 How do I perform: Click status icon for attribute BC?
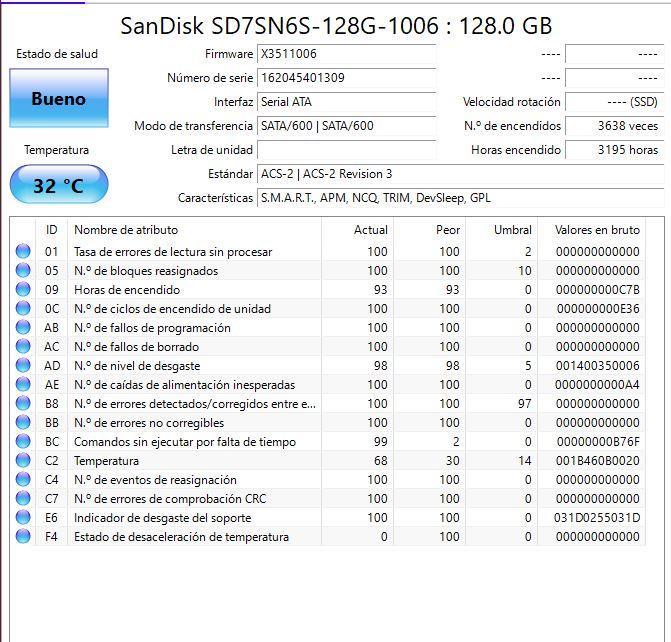pos(23,441)
